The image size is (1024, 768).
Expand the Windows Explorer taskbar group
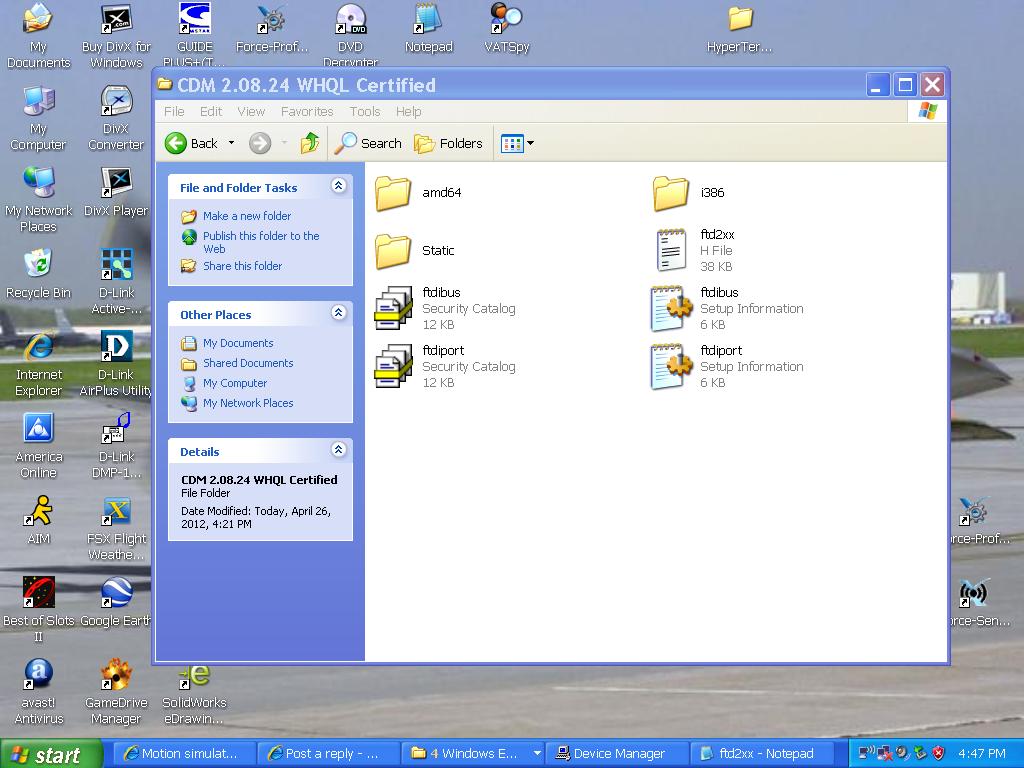(x=537, y=754)
